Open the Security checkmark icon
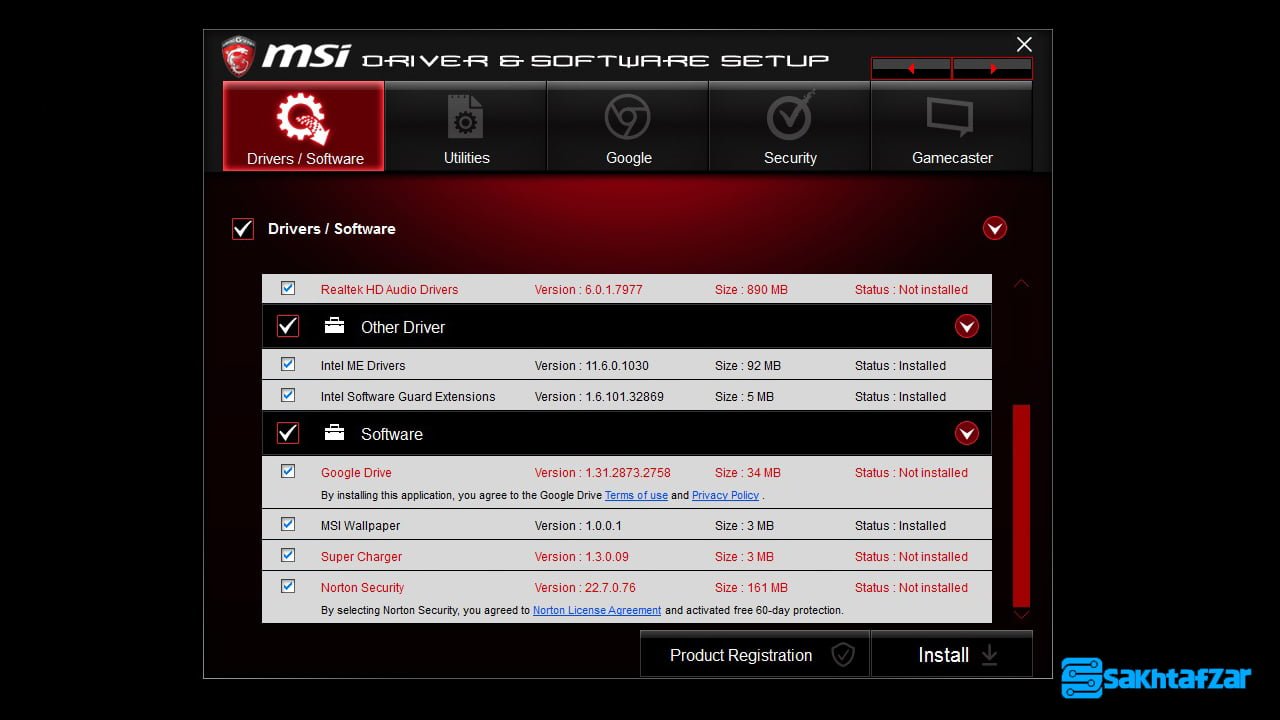 [790, 118]
